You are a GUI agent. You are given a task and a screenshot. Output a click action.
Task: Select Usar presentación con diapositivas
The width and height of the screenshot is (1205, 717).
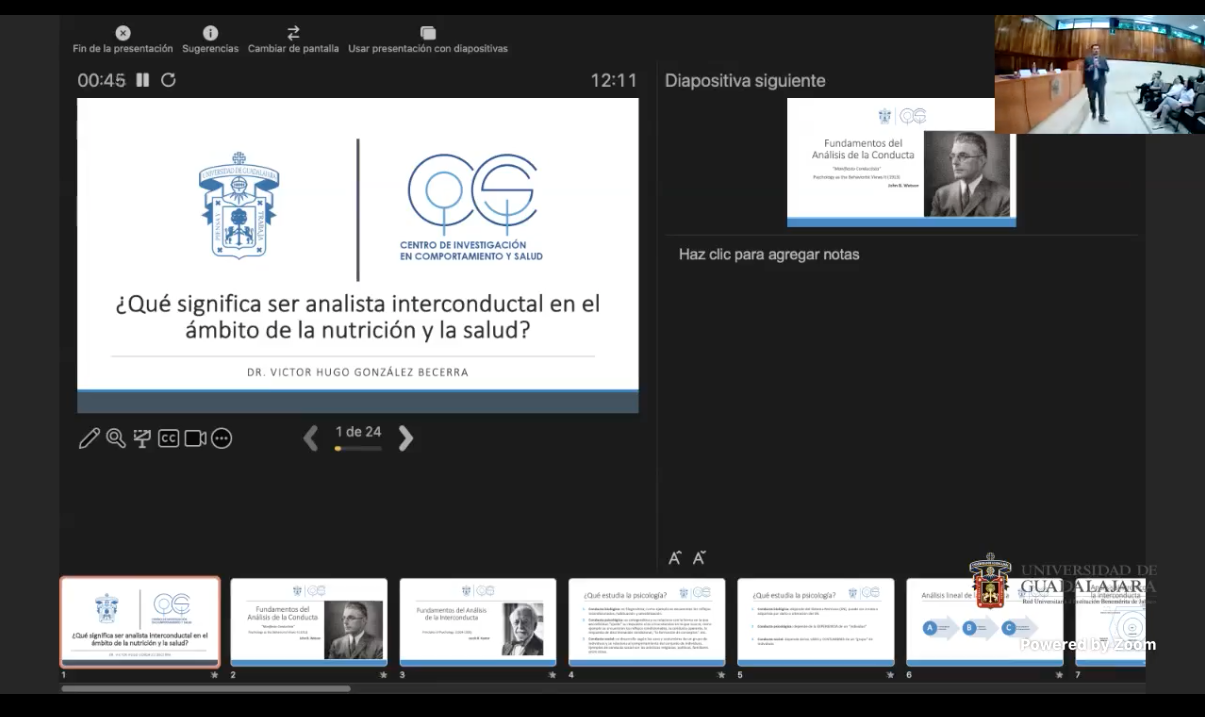tap(428, 33)
